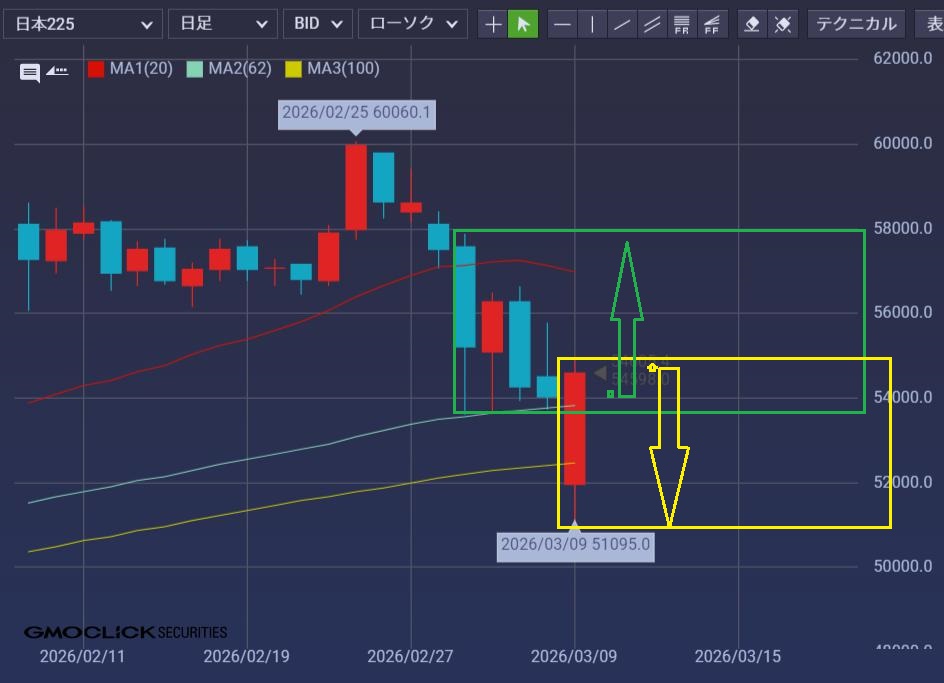Expand the ローソク chart type dropdown
The width and height of the screenshot is (944, 683).
(x=412, y=24)
